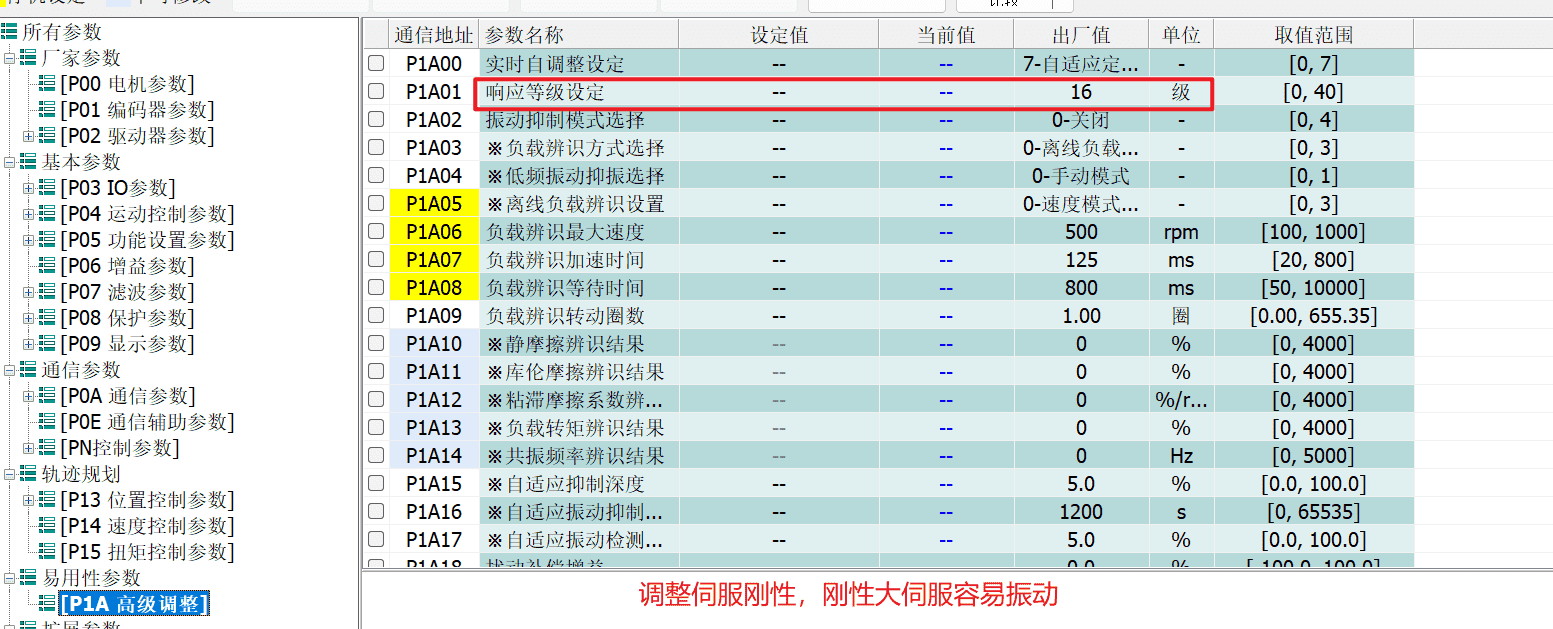Click the list icon beside 所有参数 root

coord(9,32)
